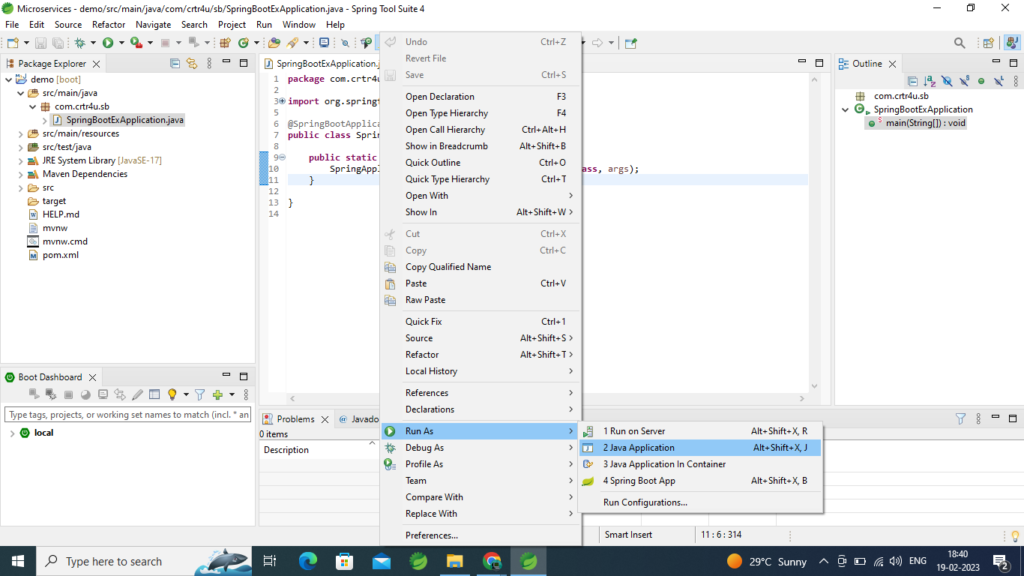
Task: Open the Navigate menu in menu bar
Action: point(153,25)
